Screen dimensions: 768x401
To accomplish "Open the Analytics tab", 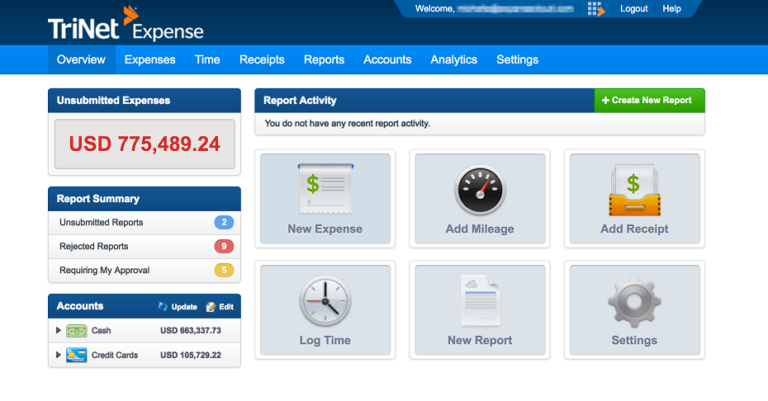I will [453, 60].
